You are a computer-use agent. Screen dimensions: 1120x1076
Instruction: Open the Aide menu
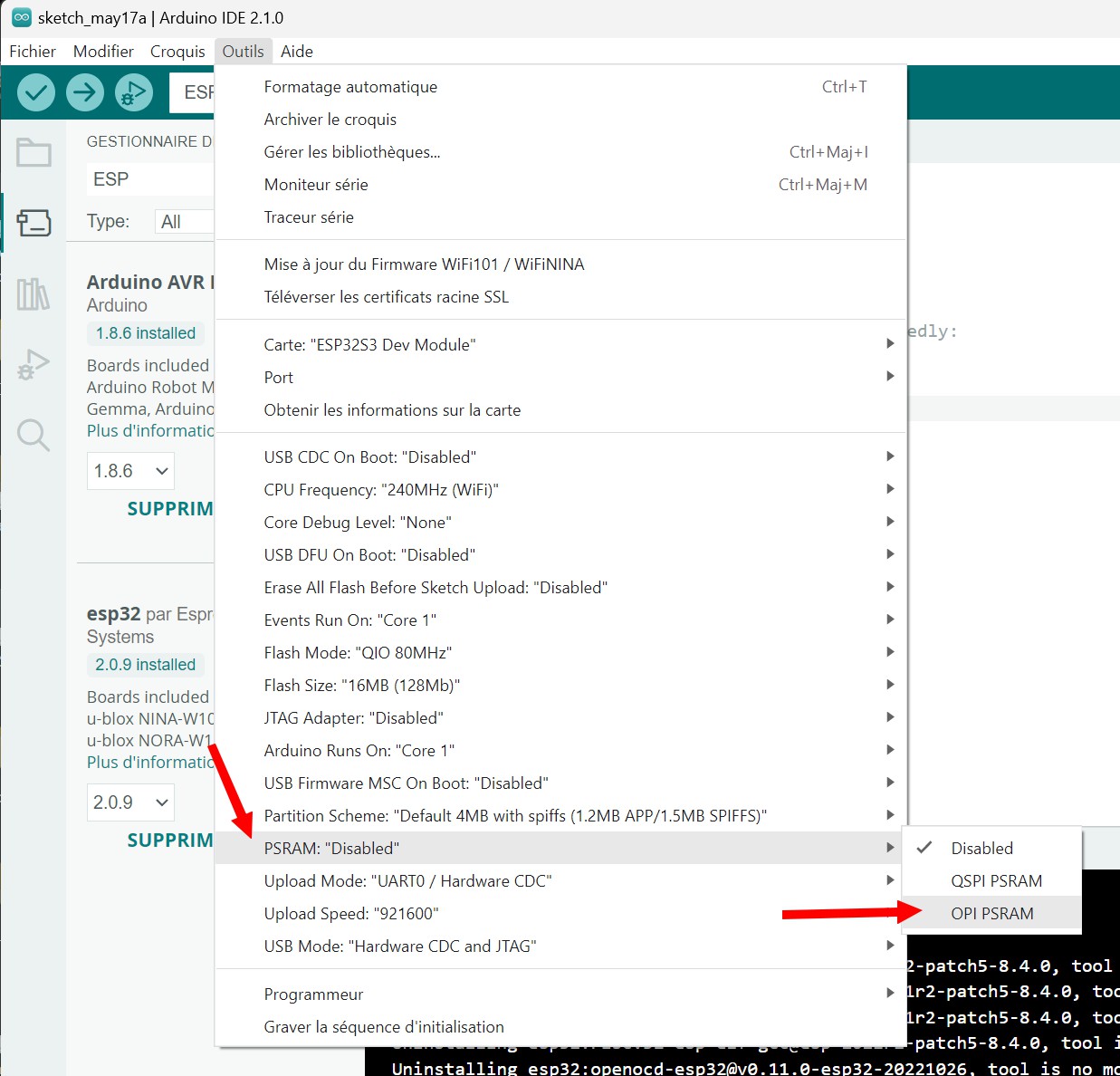[x=297, y=52]
